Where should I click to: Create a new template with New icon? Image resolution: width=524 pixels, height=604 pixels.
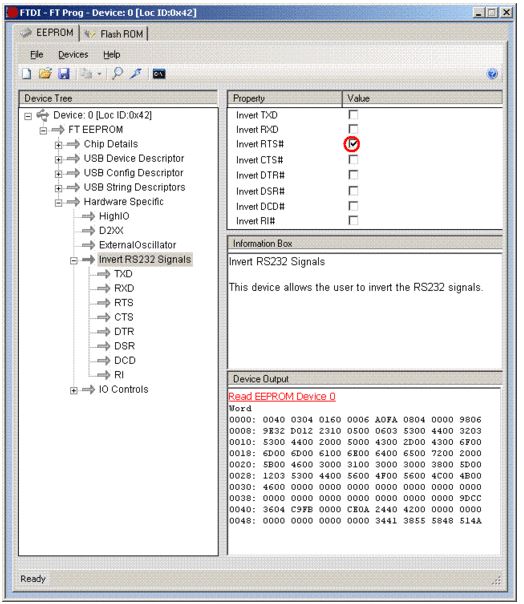pos(27,74)
